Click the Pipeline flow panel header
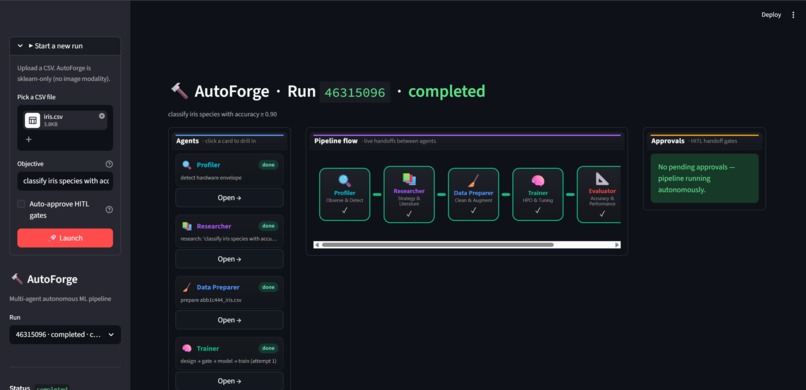This screenshot has height=390, width=806. point(467,141)
